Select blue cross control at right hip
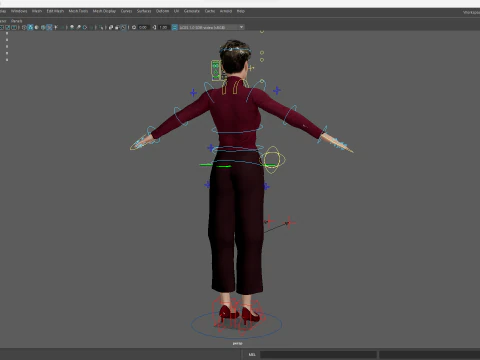The height and width of the screenshot is (360, 480). click(266, 187)
